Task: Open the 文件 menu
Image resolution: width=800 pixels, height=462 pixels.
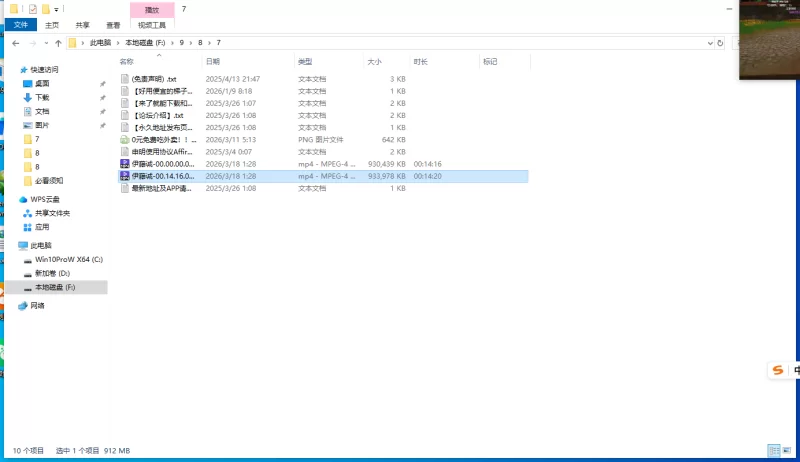Action: [x=20, y=25]
